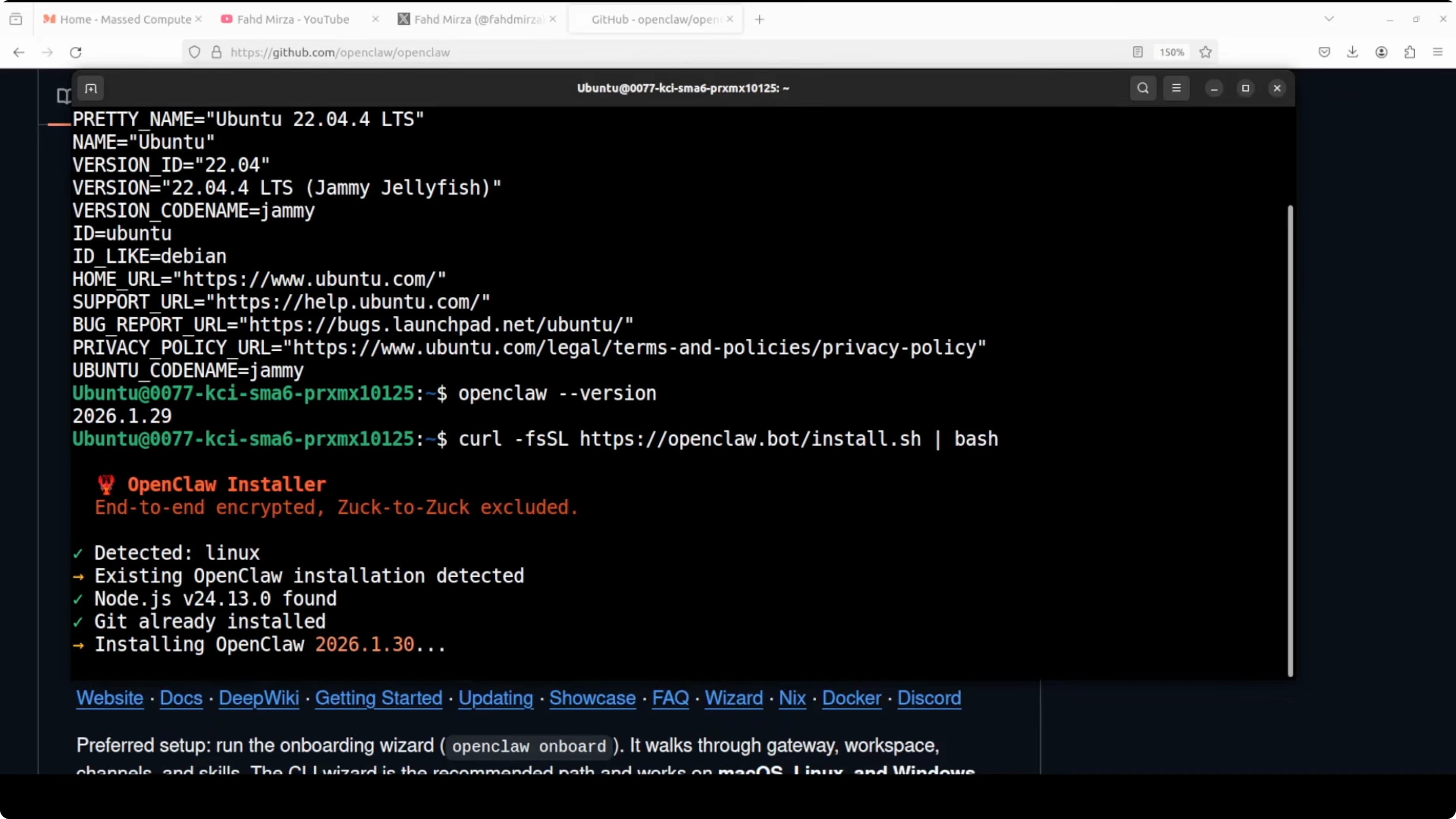Viewport: 1456px width, 819px height.
Task: Save the page to Pocket
Action: pyautogui.click(x=1324, y=52)
